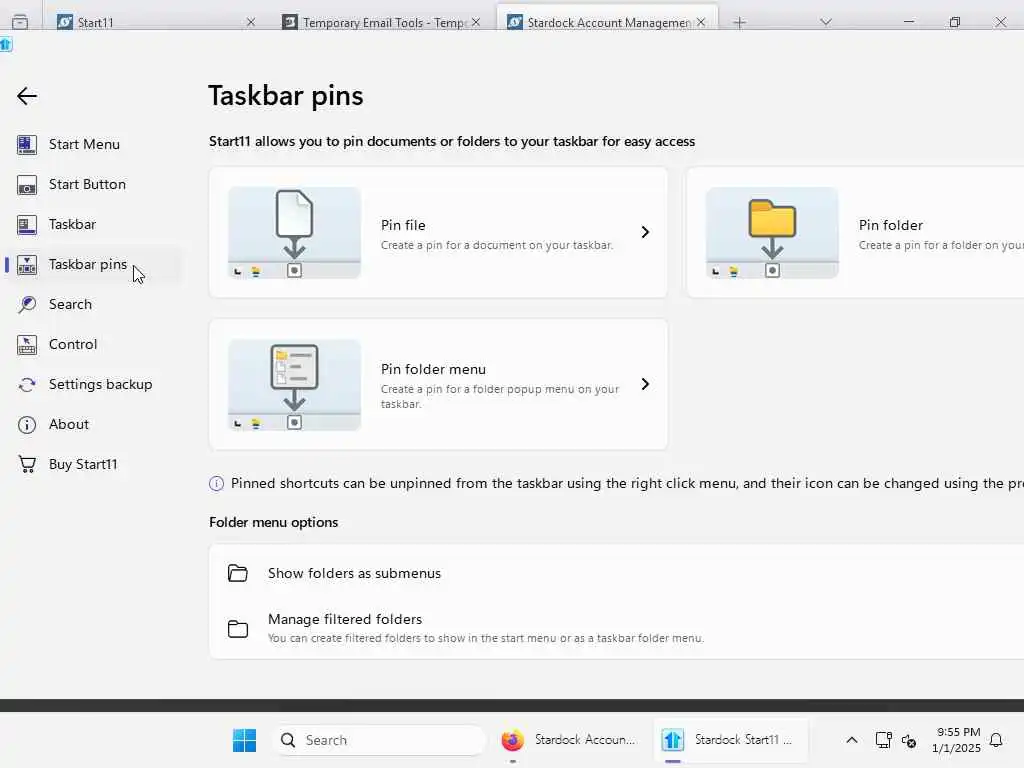Click the Show folders as submenus folder icon
Image resolution: width=1024 pixels, height=768 pixels.
238,573
